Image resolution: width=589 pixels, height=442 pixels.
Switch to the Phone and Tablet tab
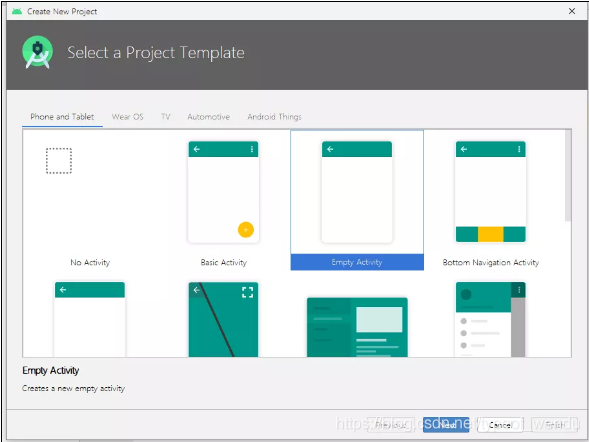[x=62, y=117]
